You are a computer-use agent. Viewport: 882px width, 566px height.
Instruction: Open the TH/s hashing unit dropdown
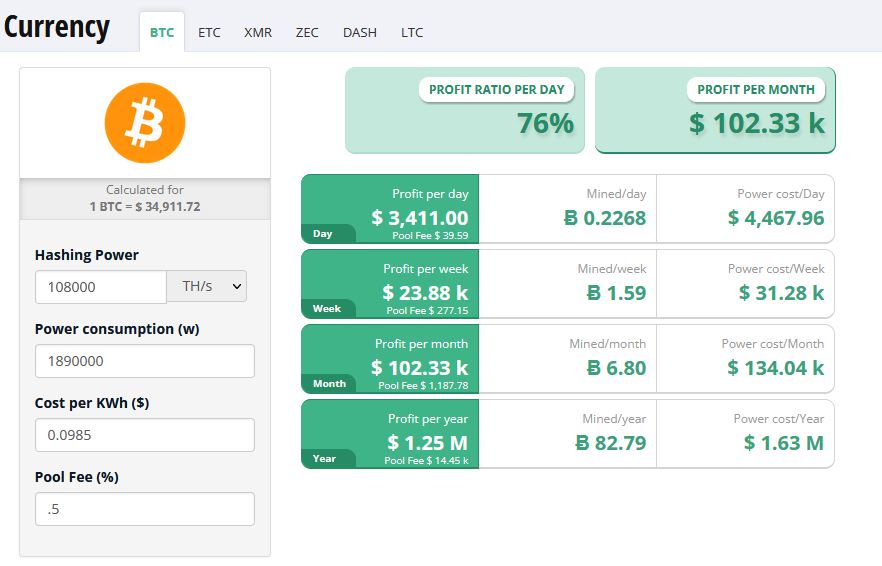pos(207,287)
